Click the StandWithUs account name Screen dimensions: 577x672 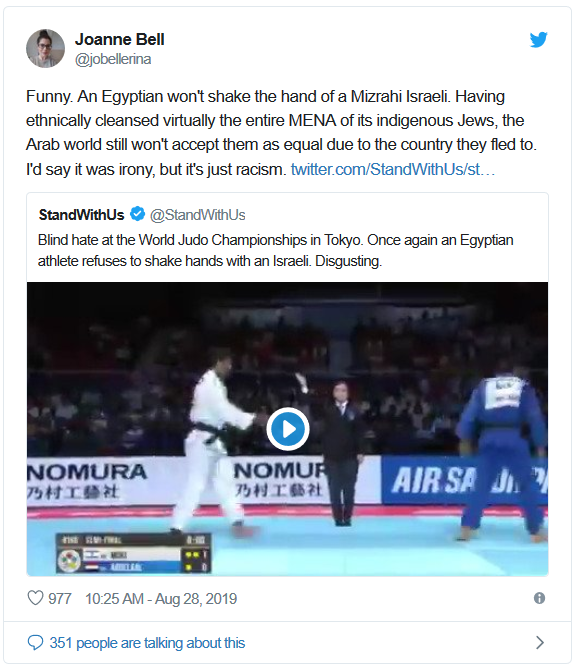point(81,215)
